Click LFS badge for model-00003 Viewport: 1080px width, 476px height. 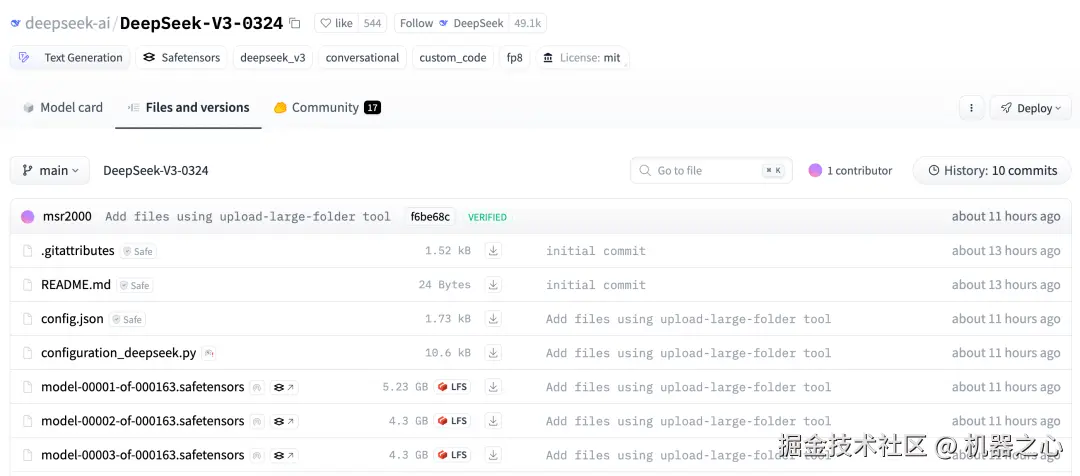[x=452, y=455]
